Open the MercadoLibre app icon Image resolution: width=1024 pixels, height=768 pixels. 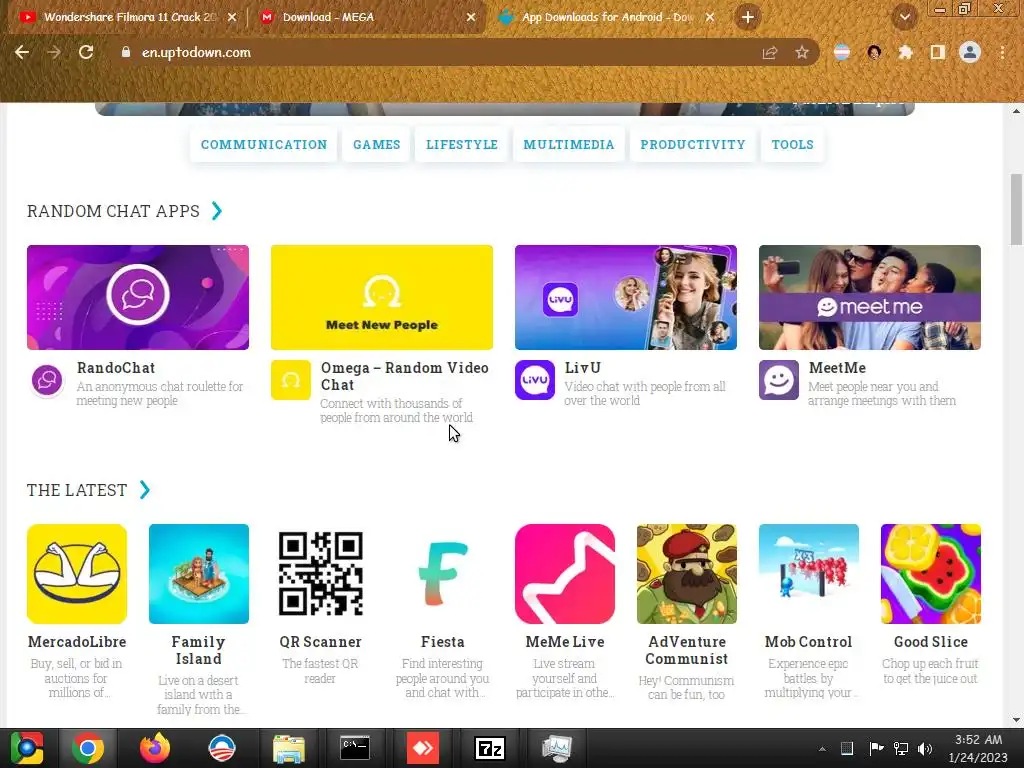(x=77, y=573)
